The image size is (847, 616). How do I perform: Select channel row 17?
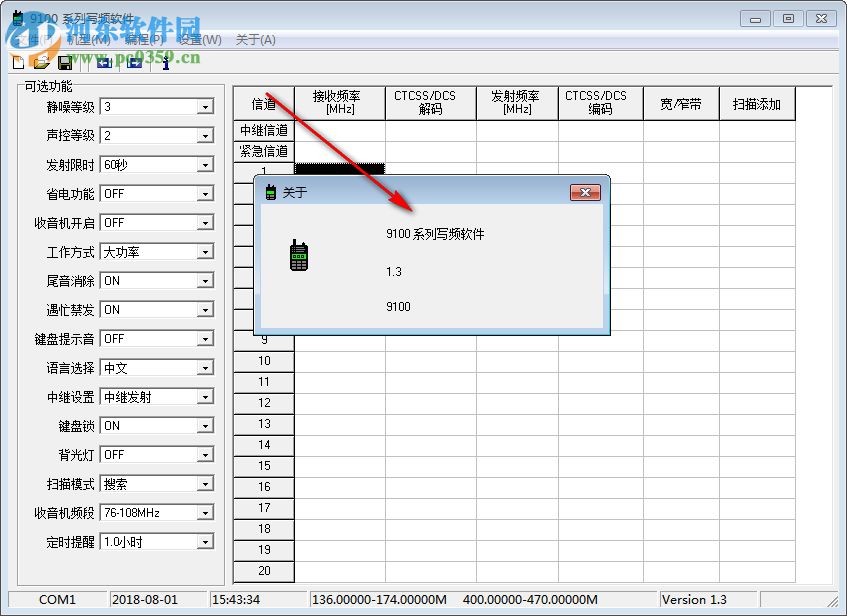pos(264,508)
